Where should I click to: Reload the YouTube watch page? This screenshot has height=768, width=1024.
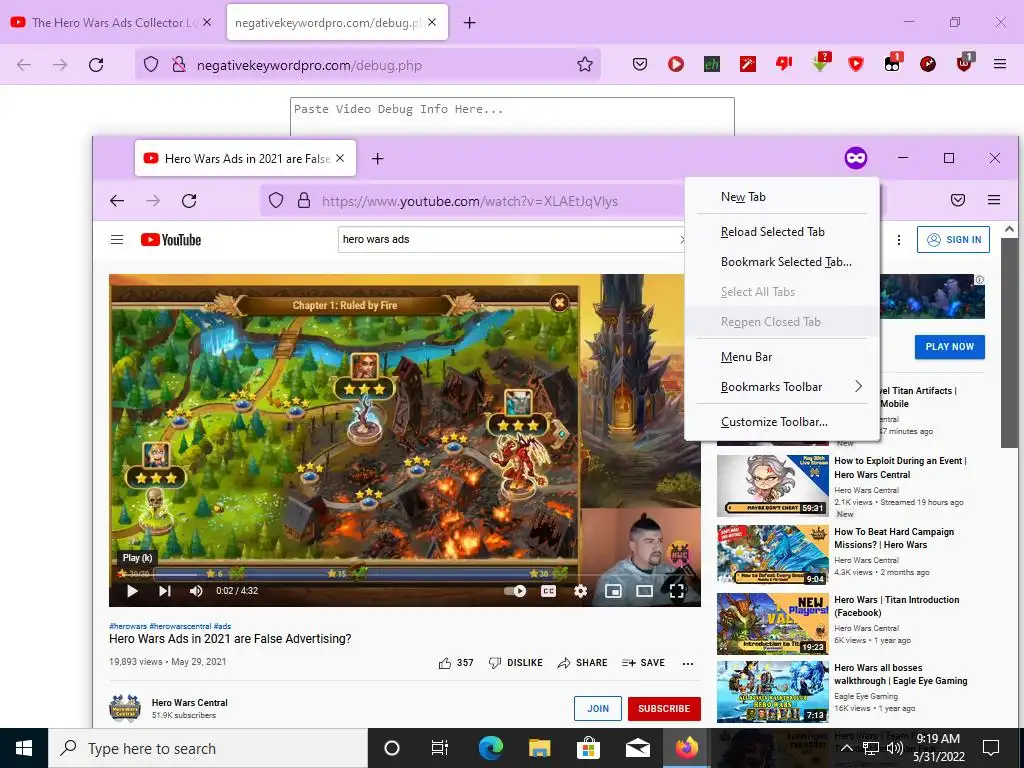[x=189, y=200]
